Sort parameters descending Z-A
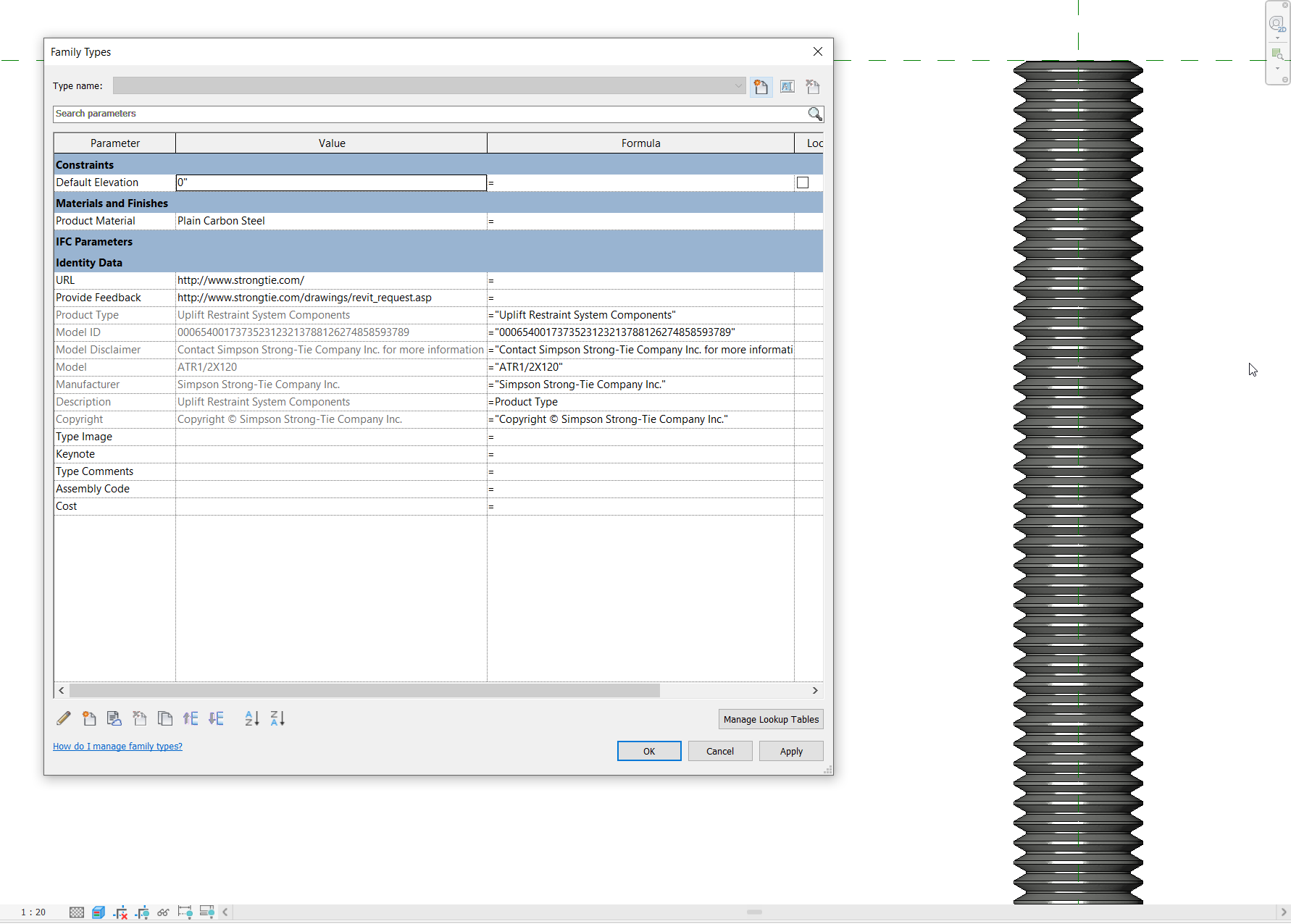Screen dimensions: 1291x924 coord(277,718)
